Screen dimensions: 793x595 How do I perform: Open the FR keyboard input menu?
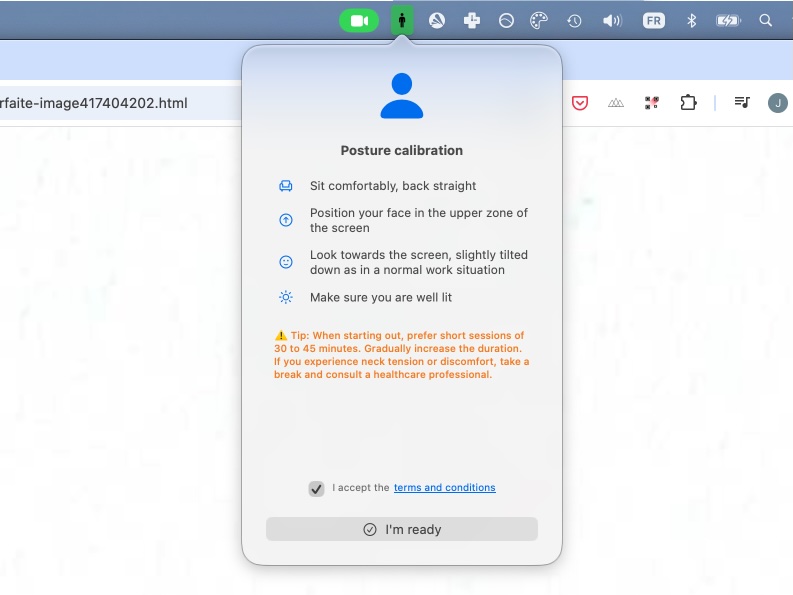pyautogui.click(x=653, y=21)
